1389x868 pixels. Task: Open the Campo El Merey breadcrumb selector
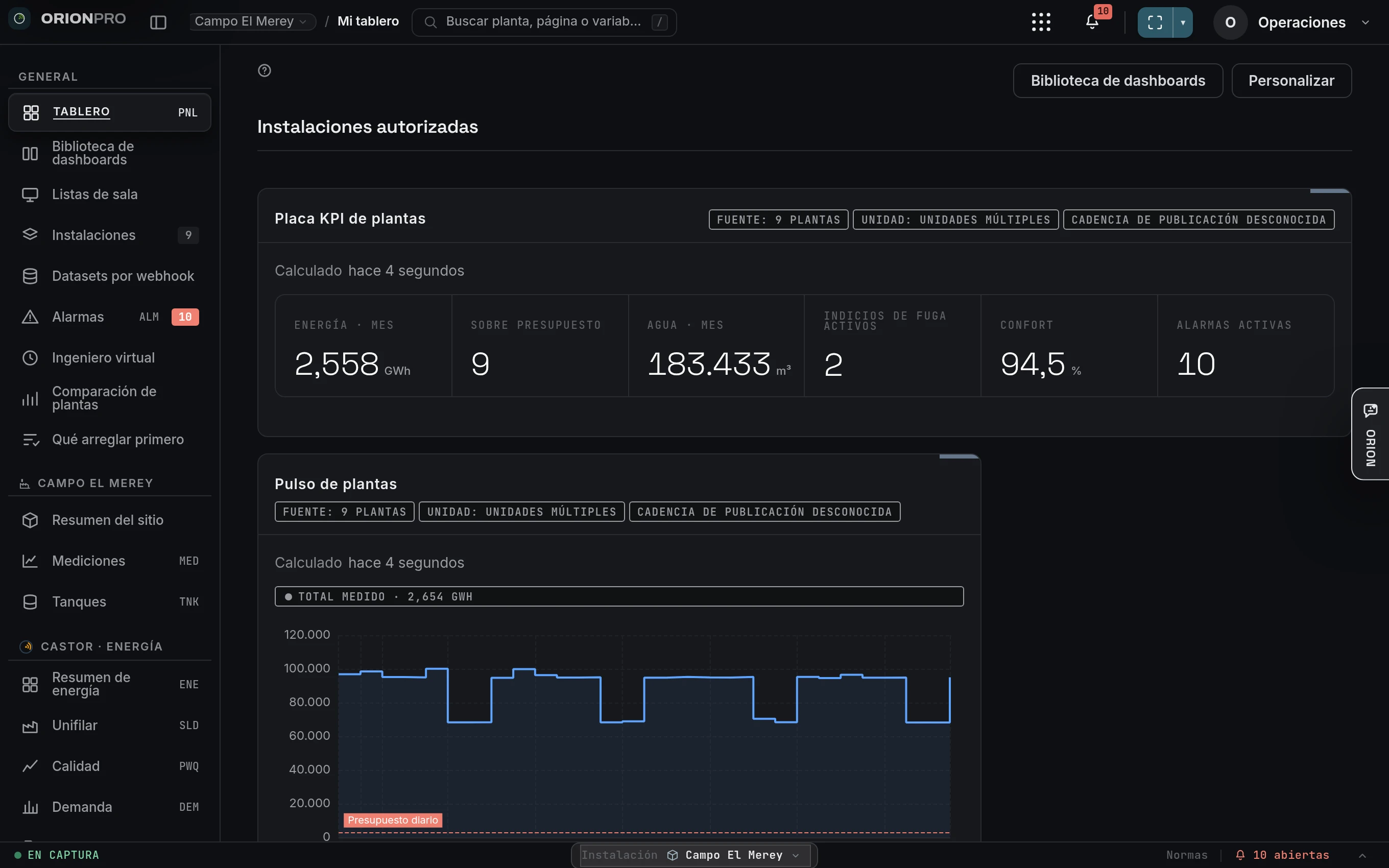(253, 21)
